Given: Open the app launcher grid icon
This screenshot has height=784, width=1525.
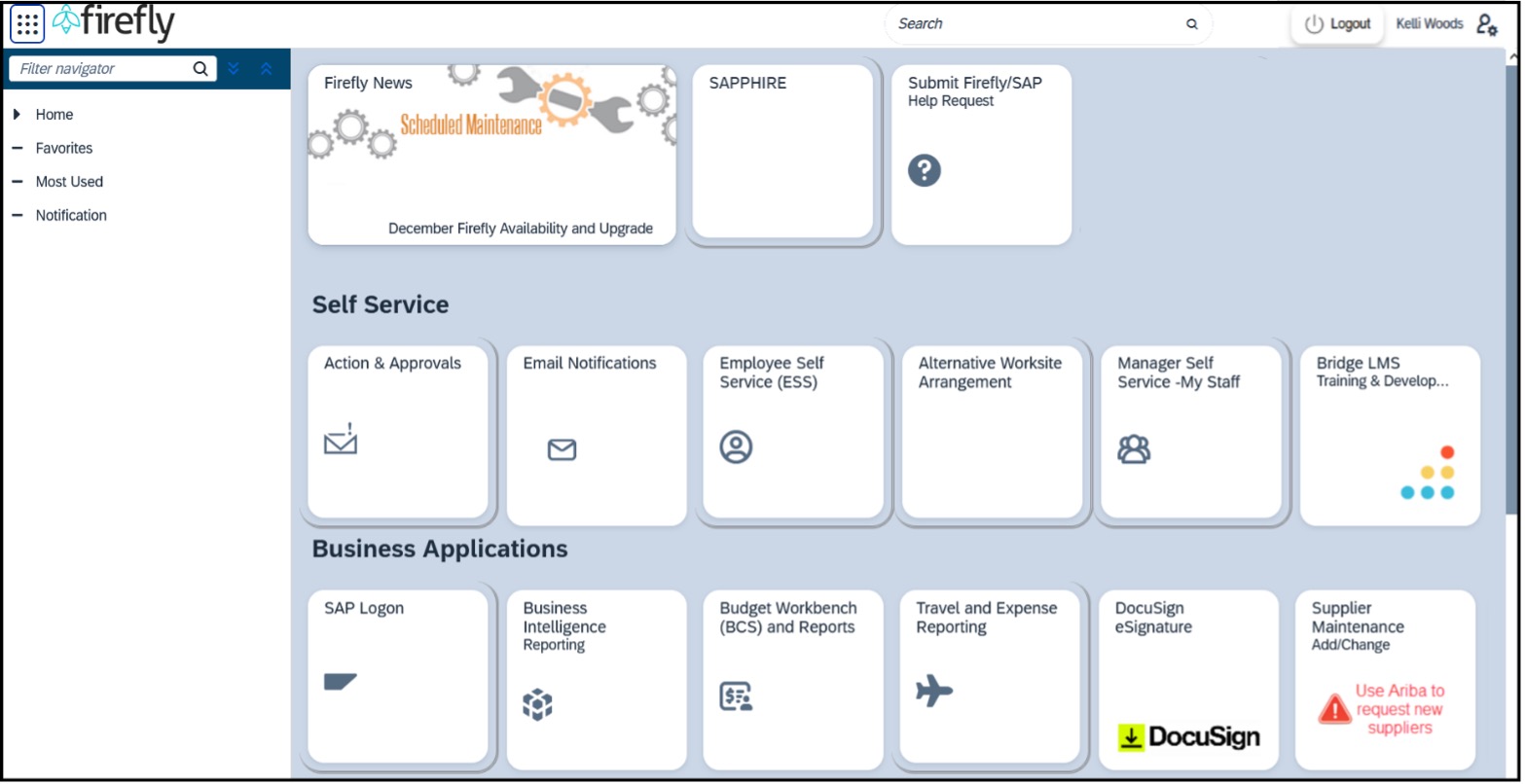Looking at the screenshot, I should (x=27, y=24).
